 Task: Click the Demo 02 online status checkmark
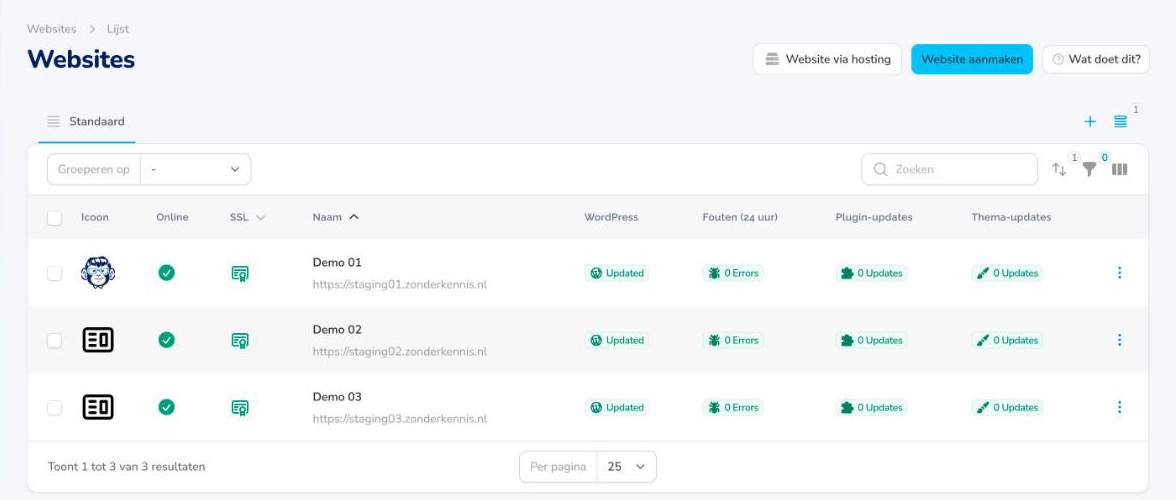click(x=166, y=340)
